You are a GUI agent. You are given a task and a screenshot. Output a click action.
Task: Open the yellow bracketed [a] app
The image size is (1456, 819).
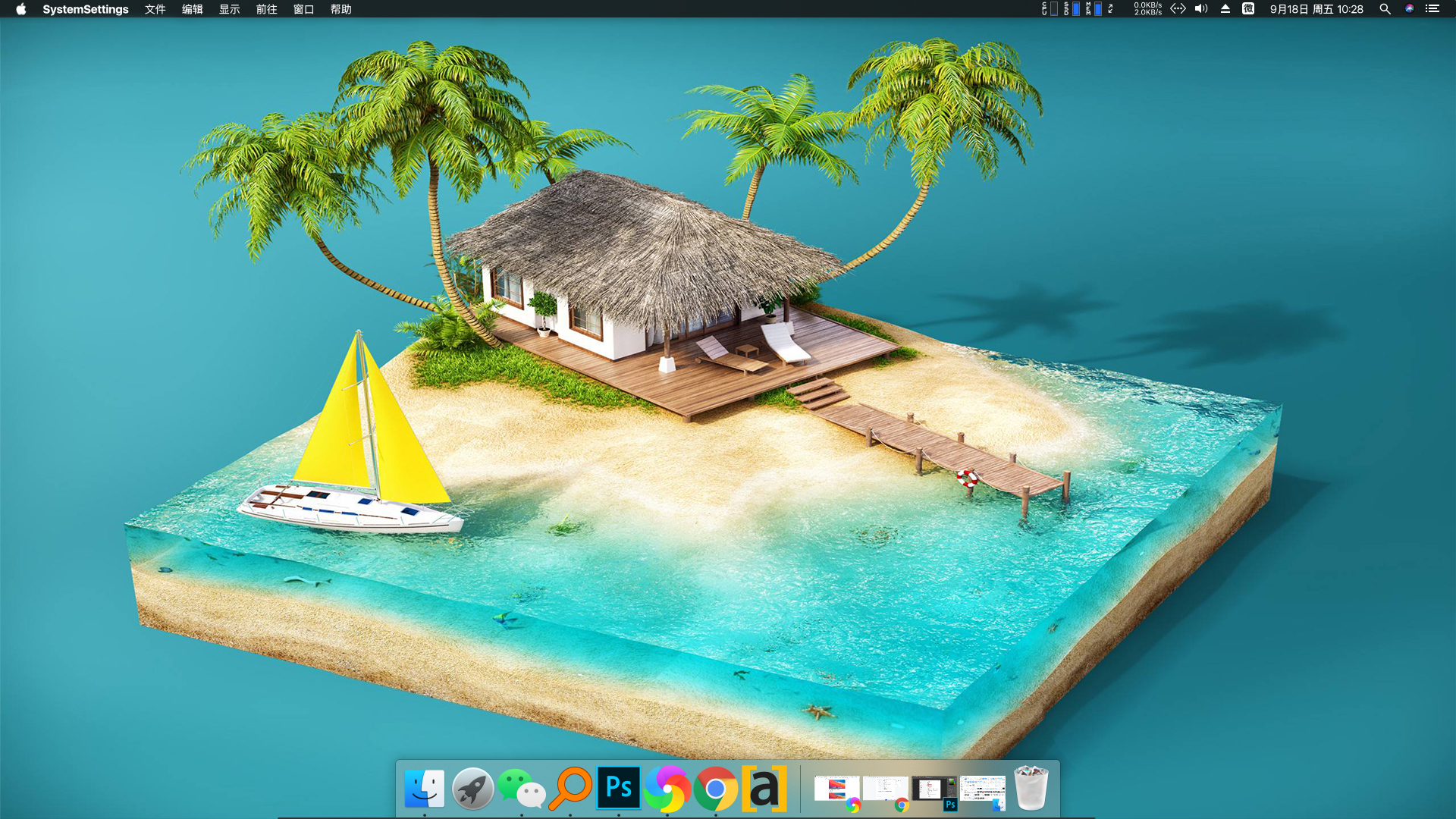point(766,789)
